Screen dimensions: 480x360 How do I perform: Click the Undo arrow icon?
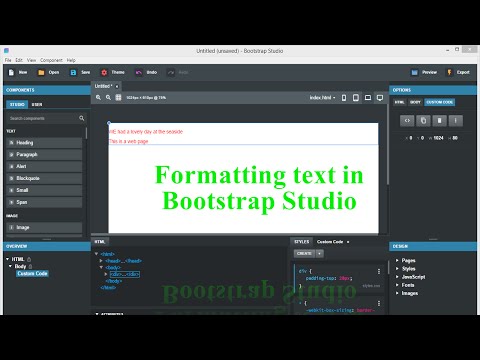(x=139, y=72)
